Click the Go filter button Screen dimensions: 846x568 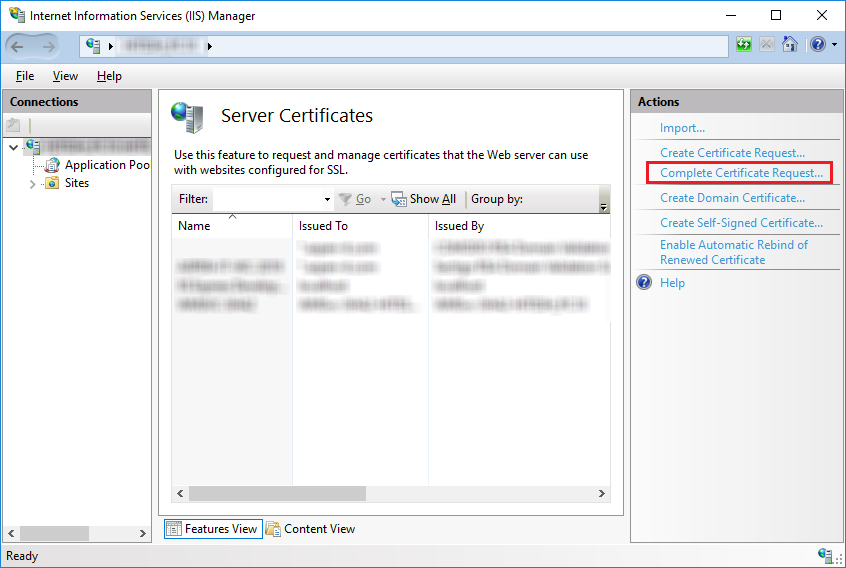[x=355, y=199]
